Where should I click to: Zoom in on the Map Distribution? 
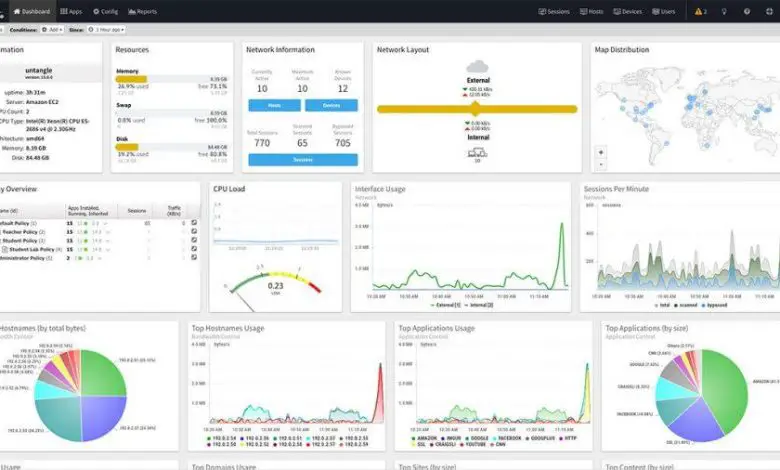[x=601, y=152]
